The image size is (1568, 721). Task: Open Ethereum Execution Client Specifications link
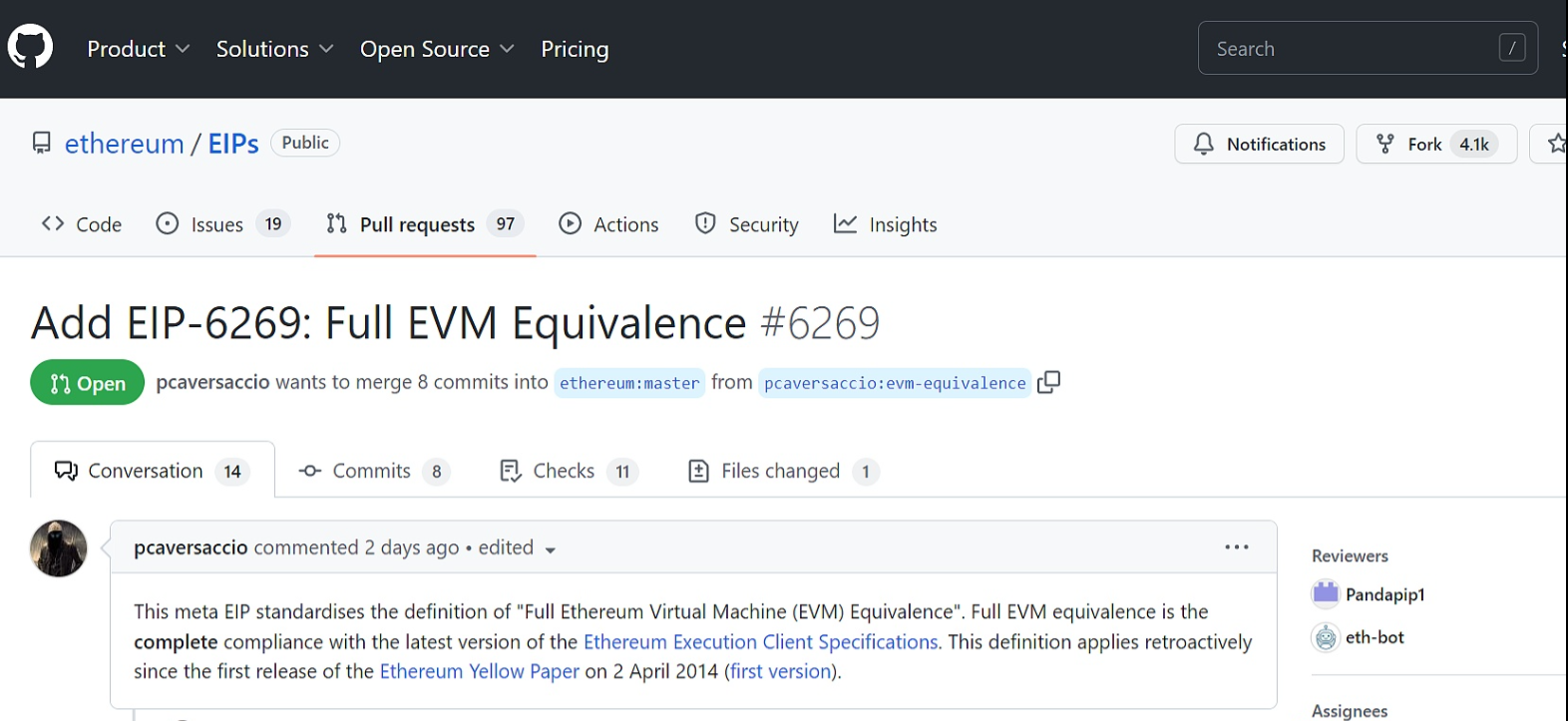tap(760, 642)
